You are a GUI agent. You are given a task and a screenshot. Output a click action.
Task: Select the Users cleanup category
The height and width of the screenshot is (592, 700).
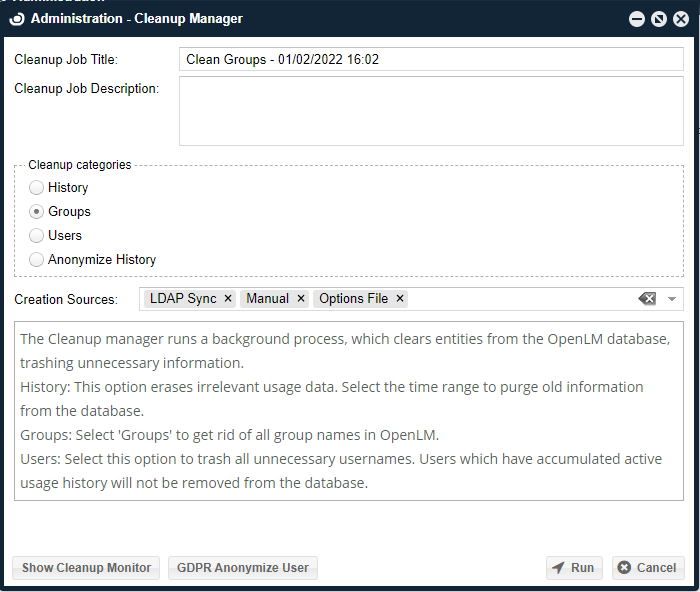point(37,235)
